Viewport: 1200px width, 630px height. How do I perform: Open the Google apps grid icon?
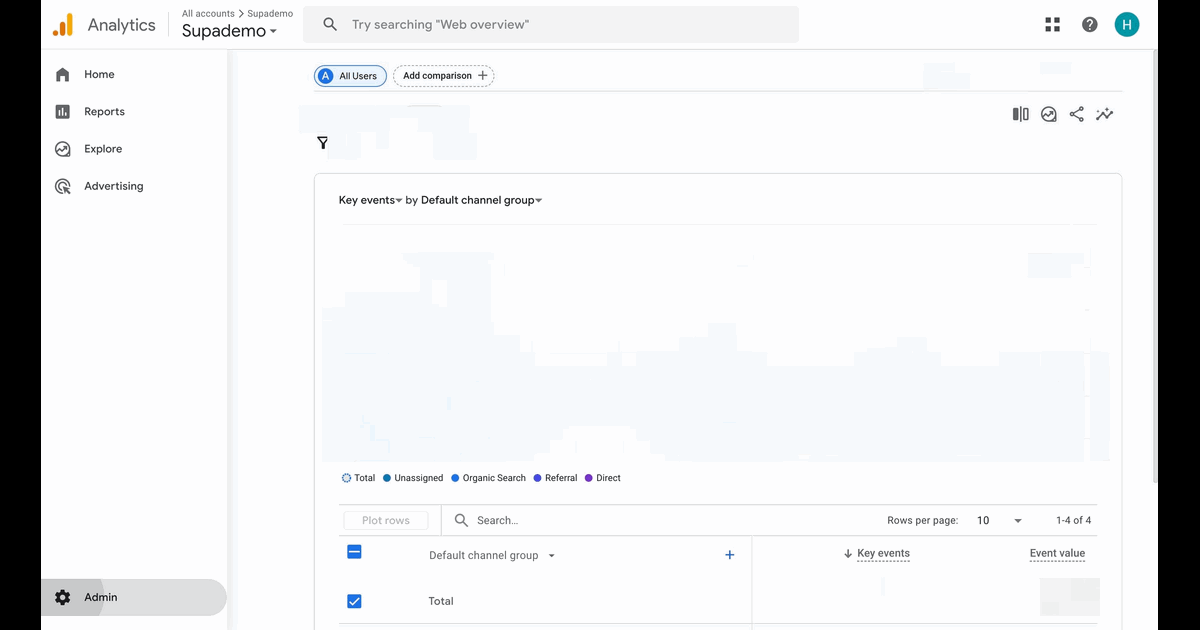(x=1052, y=25)
